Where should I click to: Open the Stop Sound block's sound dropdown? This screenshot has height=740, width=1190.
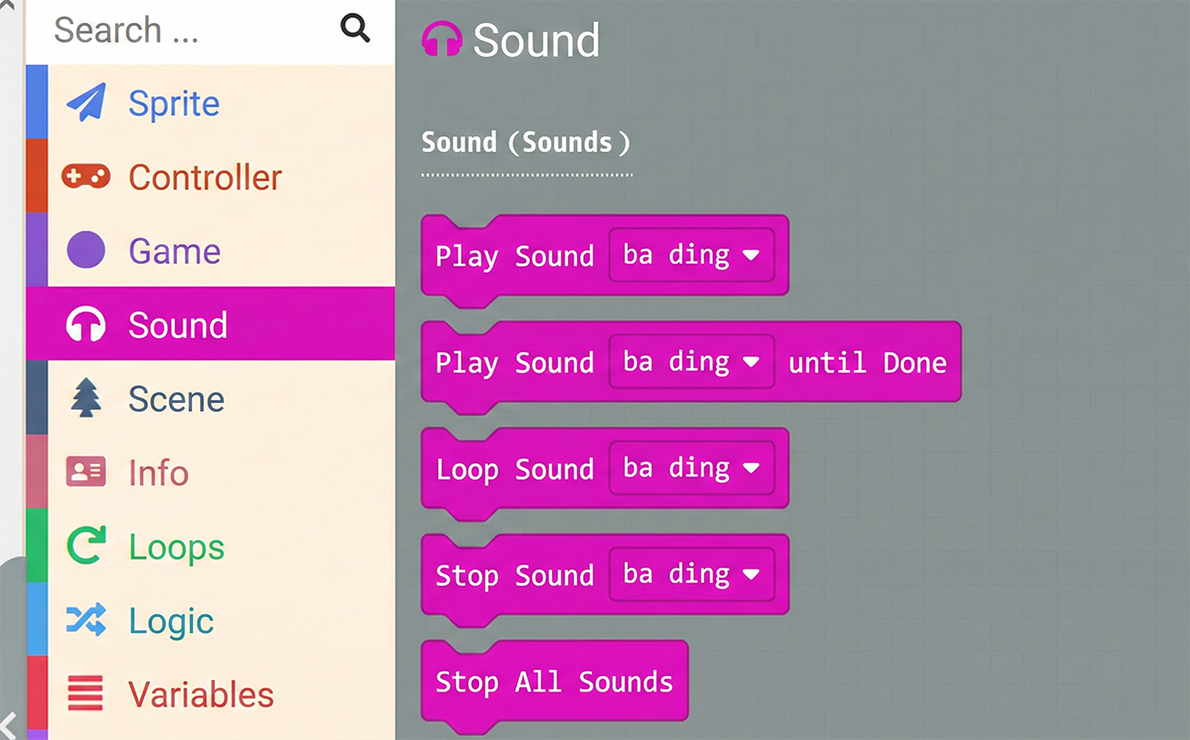tap(691, 575)
